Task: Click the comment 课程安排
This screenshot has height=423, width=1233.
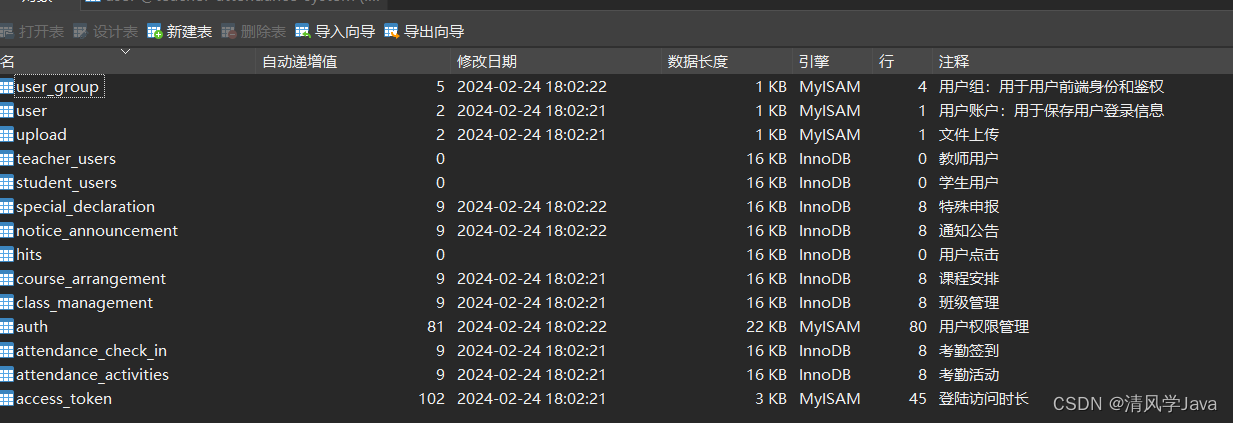Action: (x=969, y=279)
